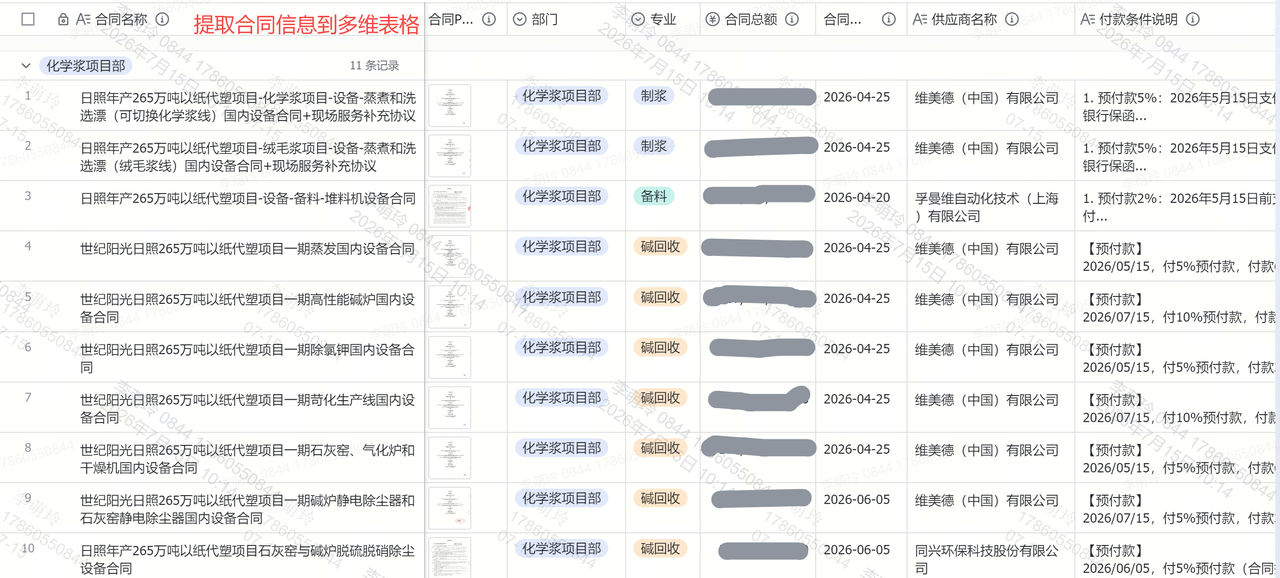Screen dimensions: 1280x578
Task: Click contract name 一期蒸发国内设备合同
Action: [247, 248]
